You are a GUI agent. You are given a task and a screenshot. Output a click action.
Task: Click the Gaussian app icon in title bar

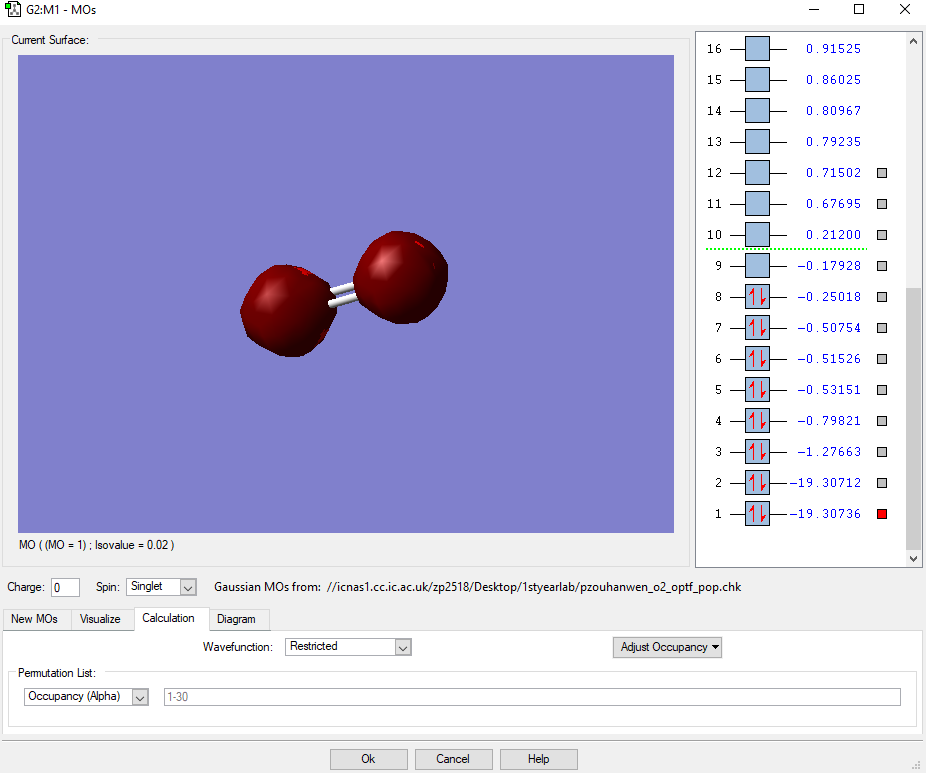click(13, 10)
